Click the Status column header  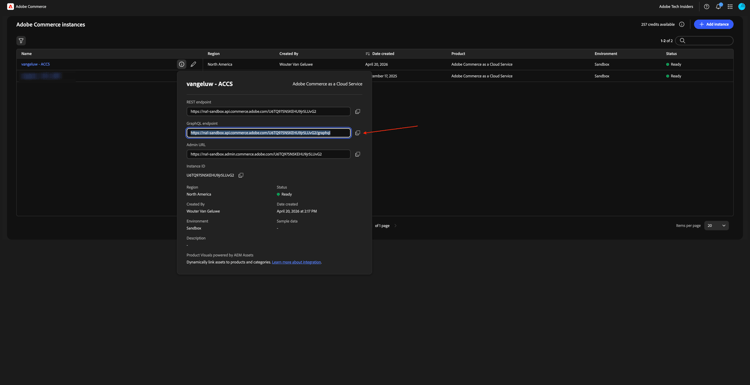point(671,54)
